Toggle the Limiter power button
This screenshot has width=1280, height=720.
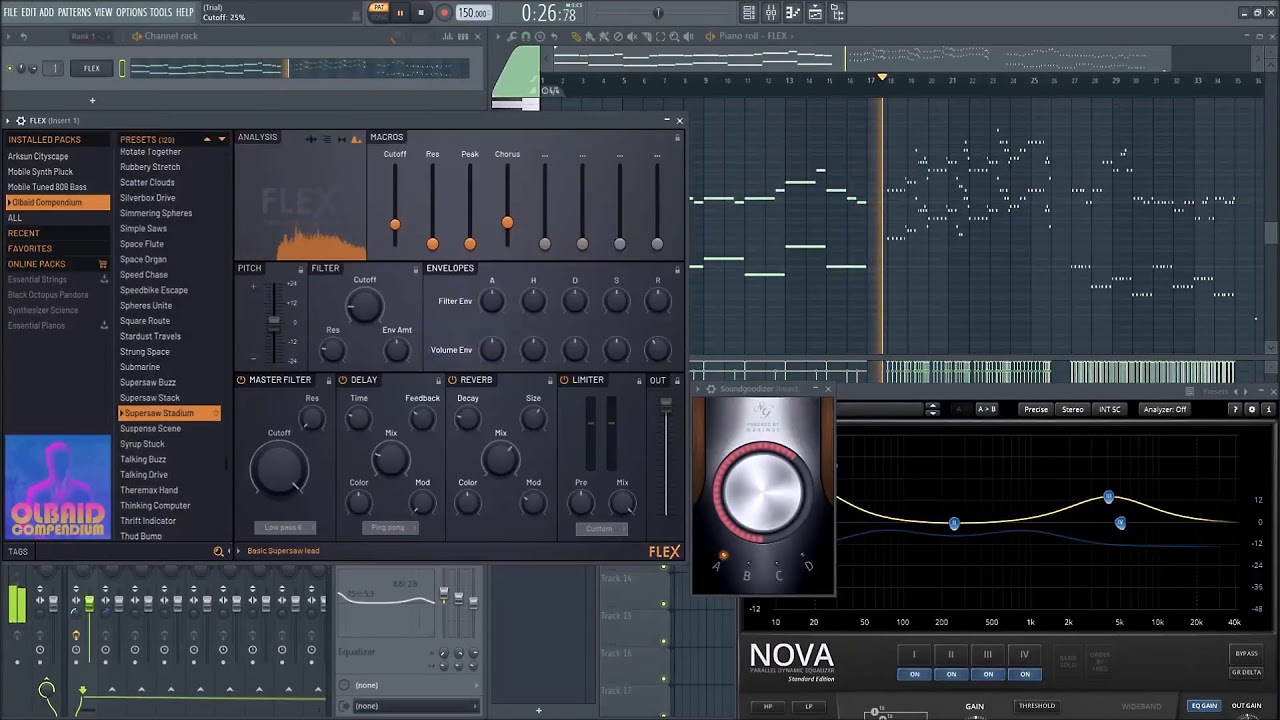pos(564,380)
